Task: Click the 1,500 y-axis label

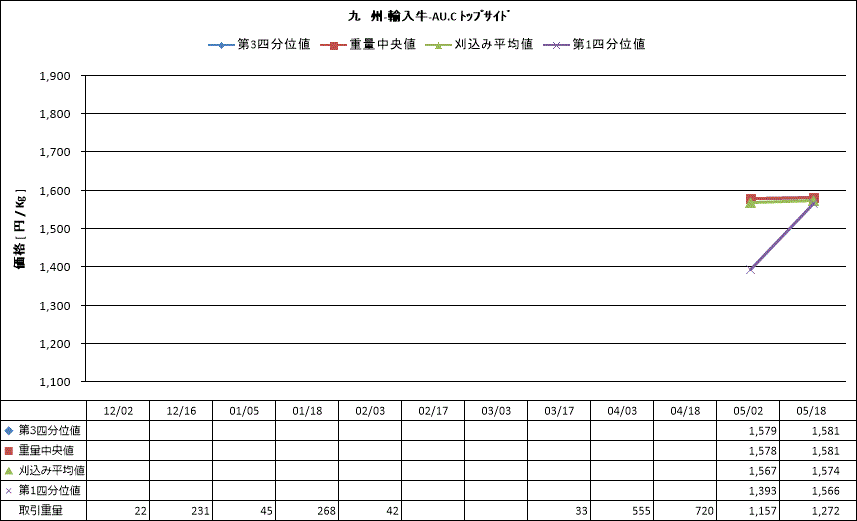Action: (x=55, y=229)
